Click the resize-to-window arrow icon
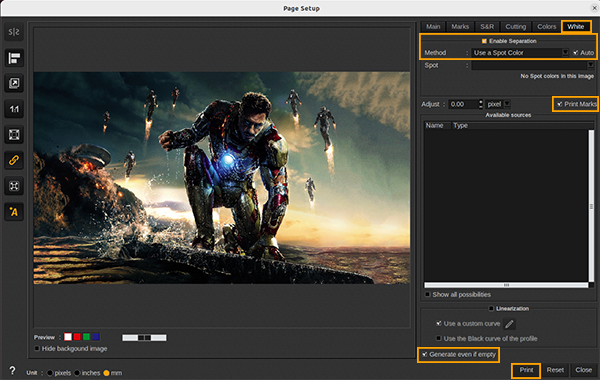Screen dimensions: 600x380 pos(14,83)
